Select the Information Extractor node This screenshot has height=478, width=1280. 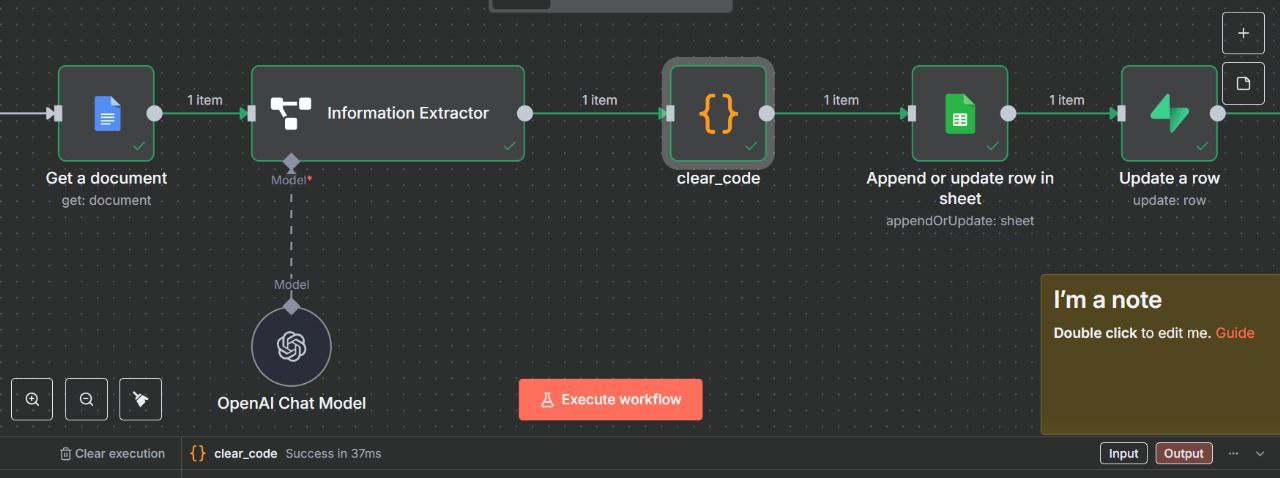tap(387, 113)
